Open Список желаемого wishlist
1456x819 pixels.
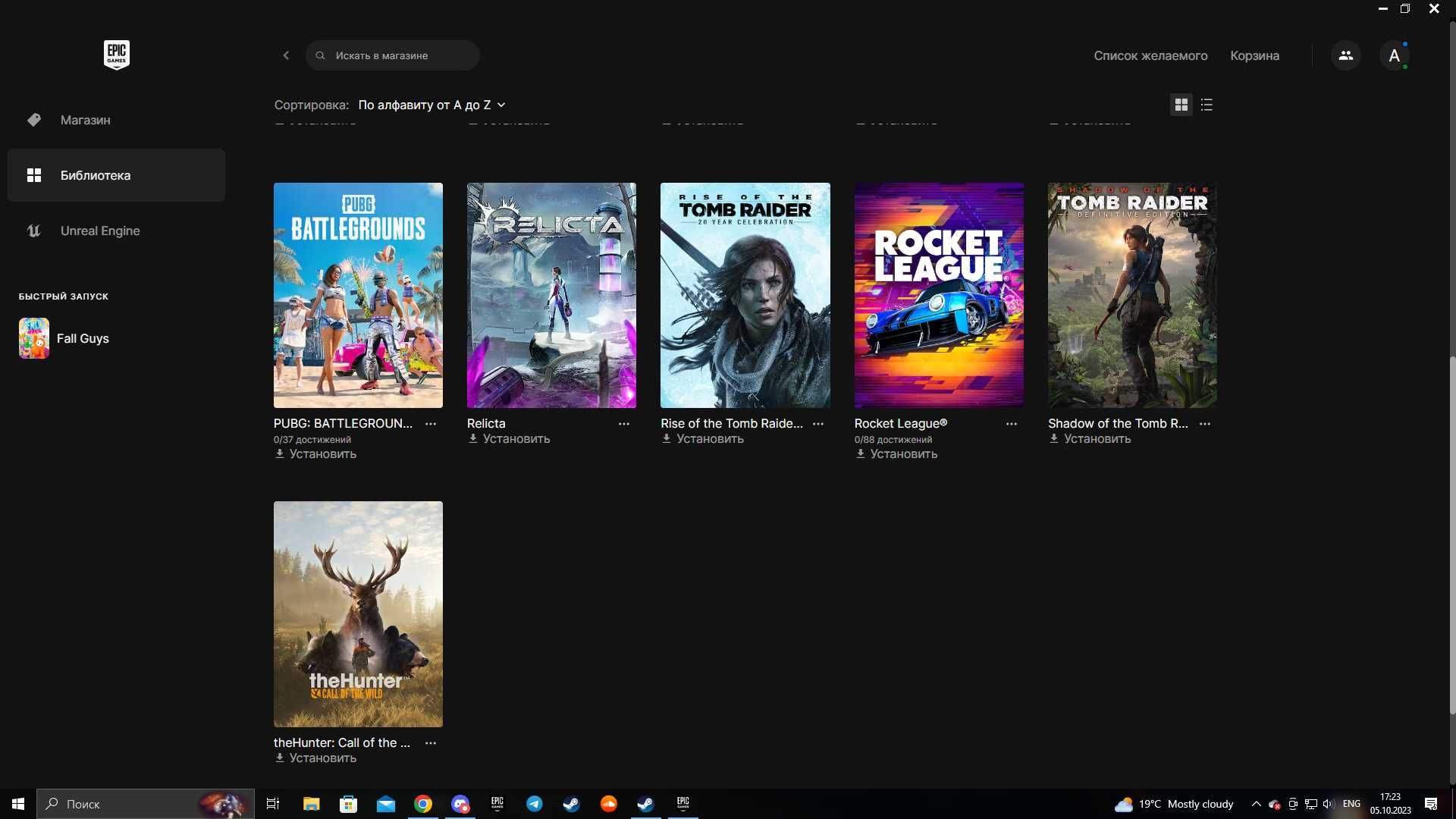[1150, 55]
